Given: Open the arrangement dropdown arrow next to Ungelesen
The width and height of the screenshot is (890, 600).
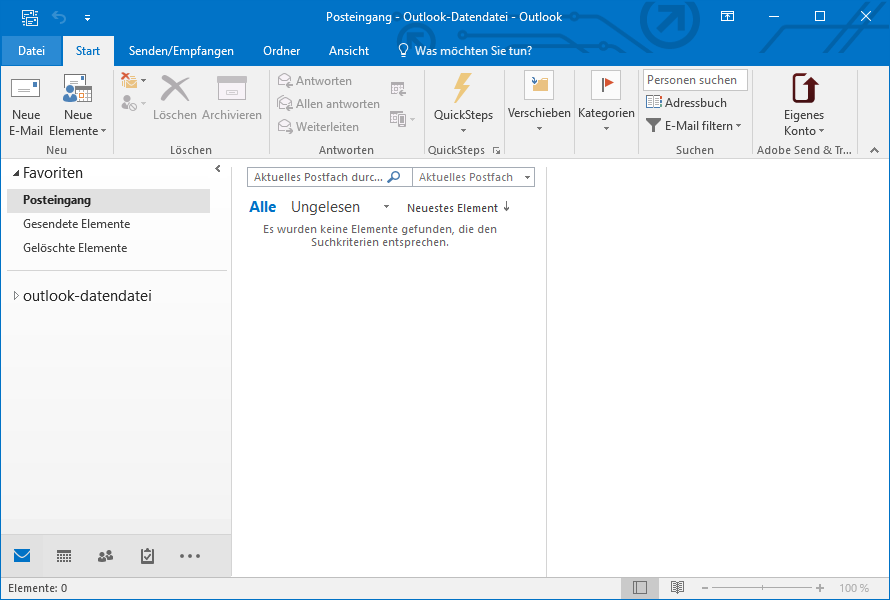Looking at the screenshot, I should tap(387, 207).
